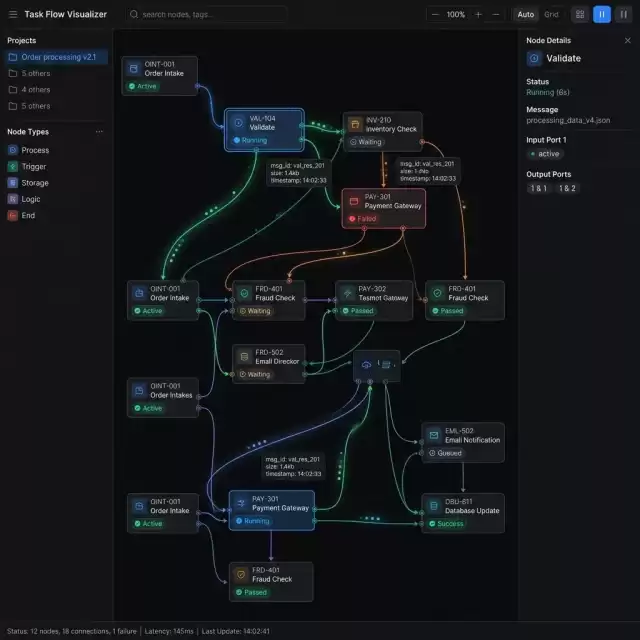Click the Passed badge on bottom Fraud Check
The width and height of the screenshot is (640, 640).
pyautogui.click(x=251, y=592)
